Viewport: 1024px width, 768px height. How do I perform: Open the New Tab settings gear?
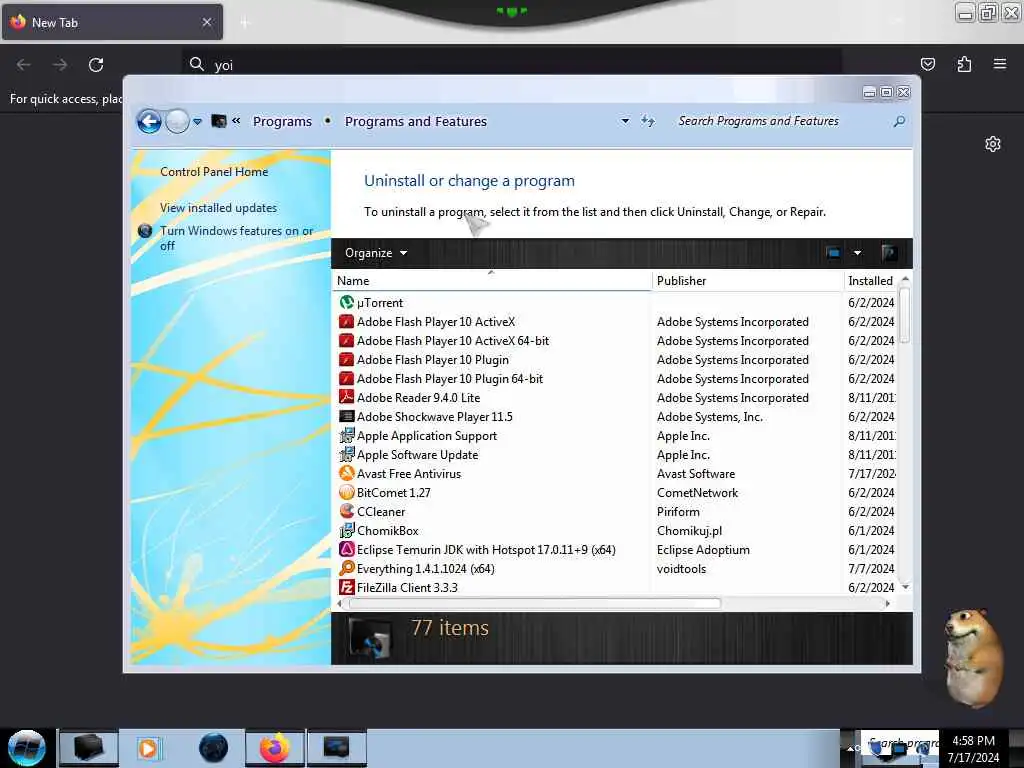click(x=993, y=144)
